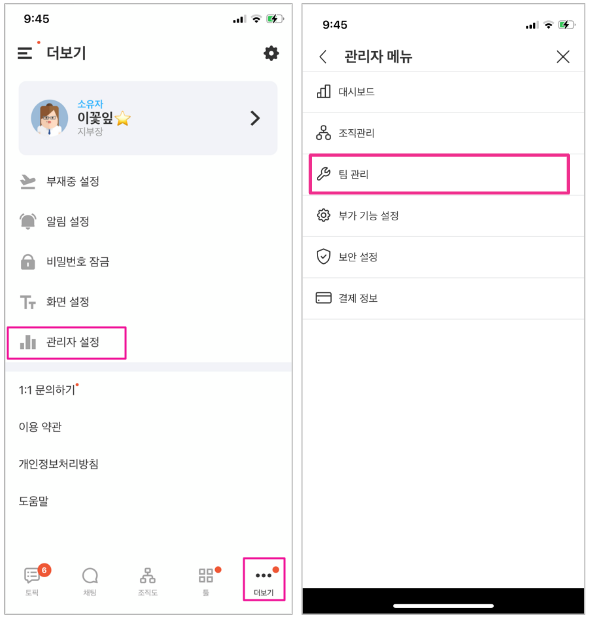This screenshot has width=592, height=618.
Task: Select 조직관리 organization icon
Action: (324, 133)
